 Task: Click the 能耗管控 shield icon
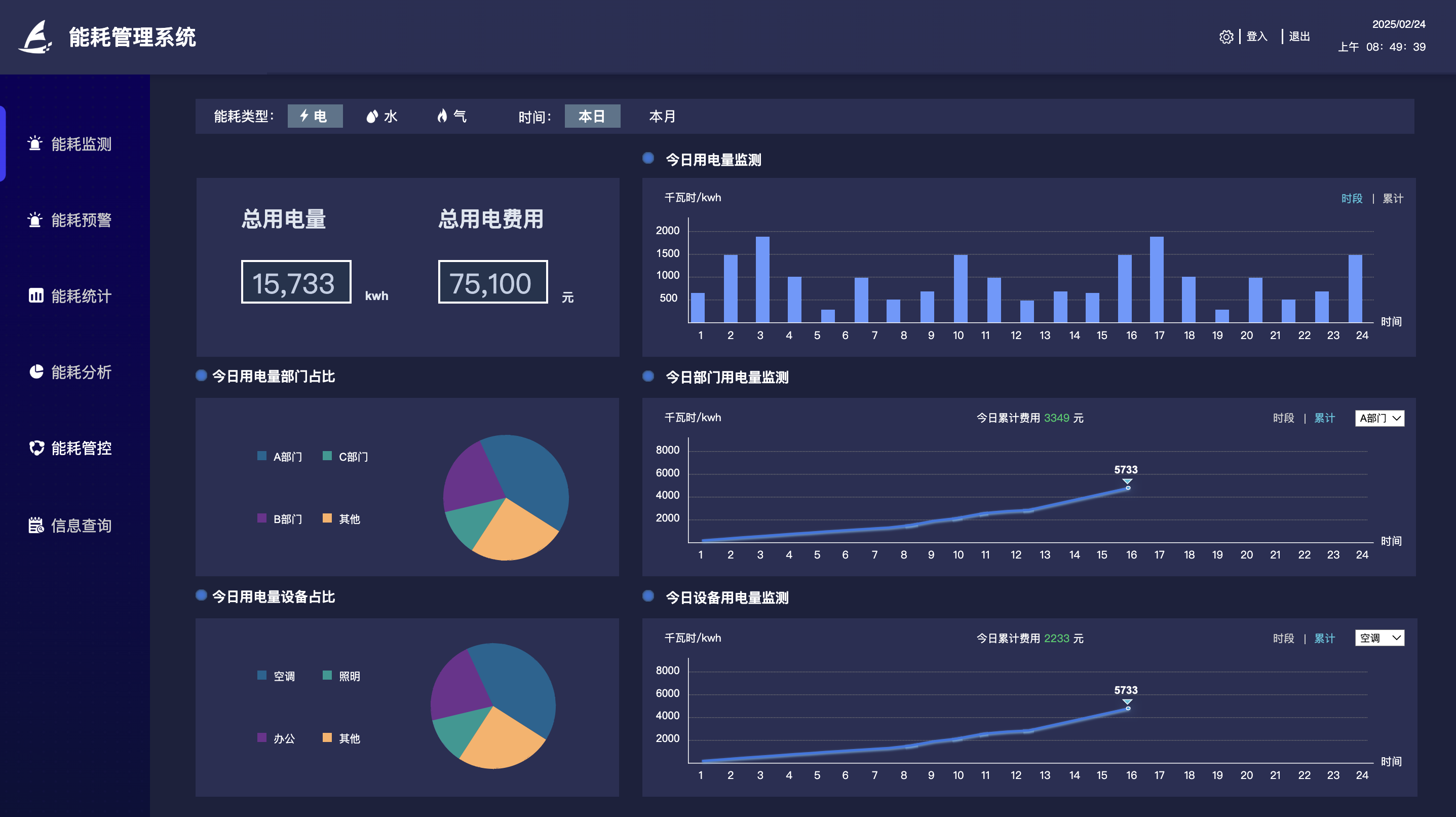[36, 448]
